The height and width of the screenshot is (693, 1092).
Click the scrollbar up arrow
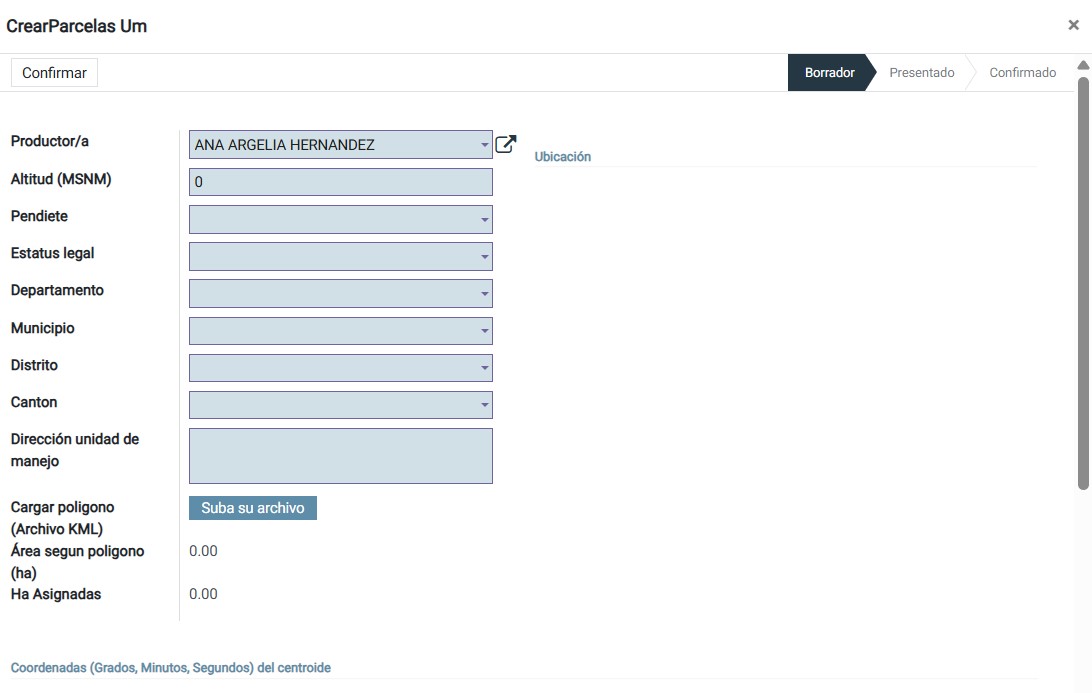click(x=1083, y=65)
